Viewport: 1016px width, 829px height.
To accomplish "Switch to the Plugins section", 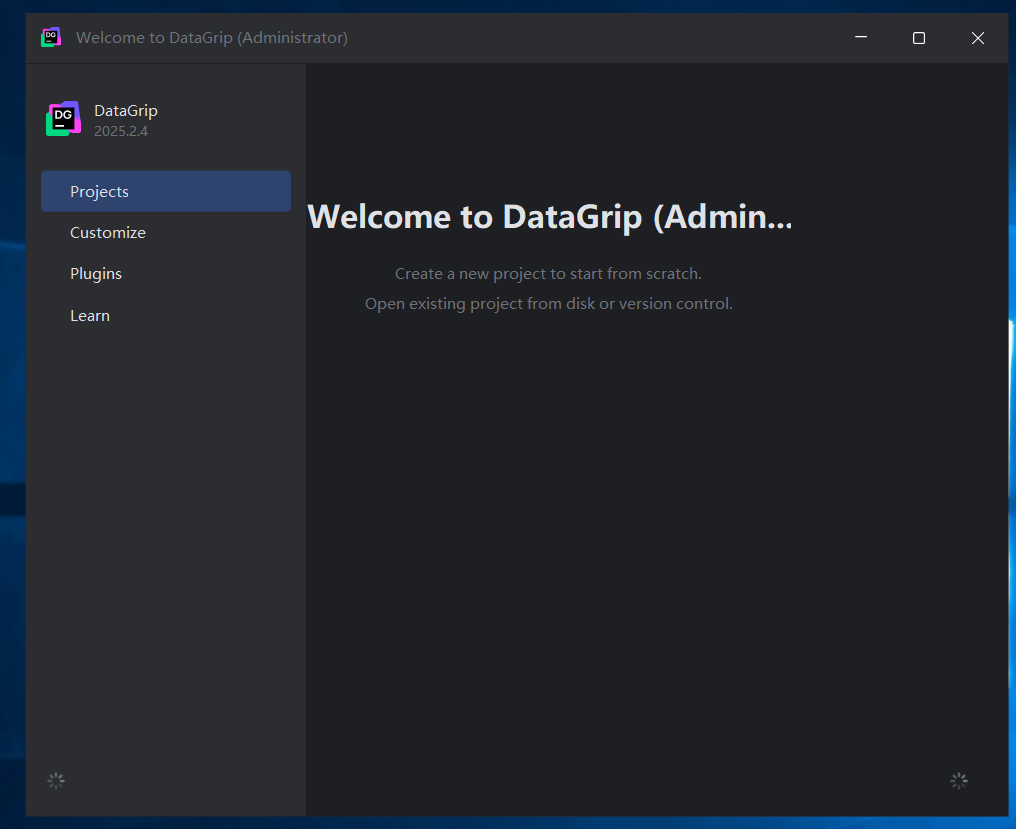I will pos(96,274).
